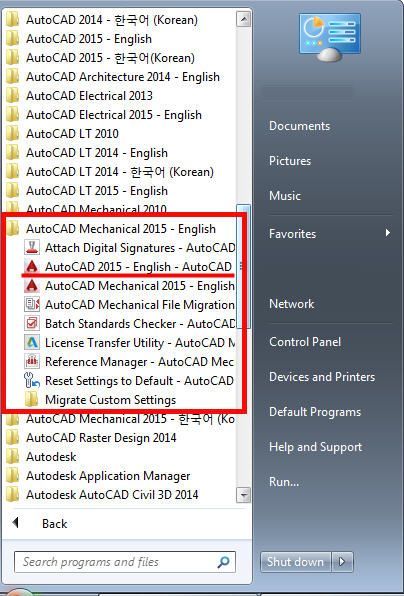Click the Attach Digital Signatures stamp icon
Viewport: 404px width, 596px height.
(x=32, y=247)
